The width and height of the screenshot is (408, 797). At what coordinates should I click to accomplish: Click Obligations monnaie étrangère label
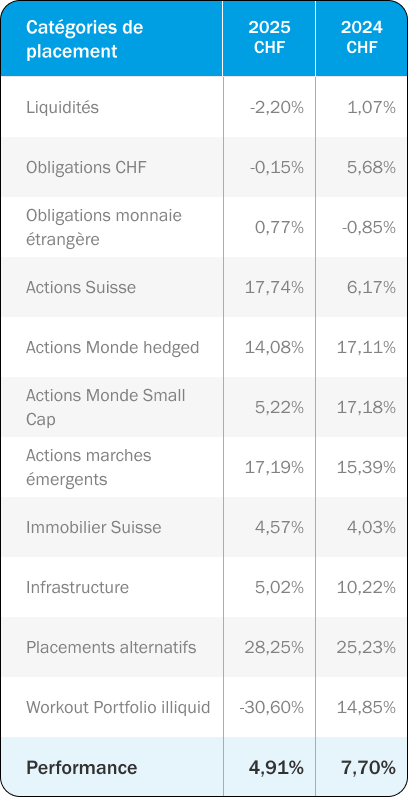point(104,227)
